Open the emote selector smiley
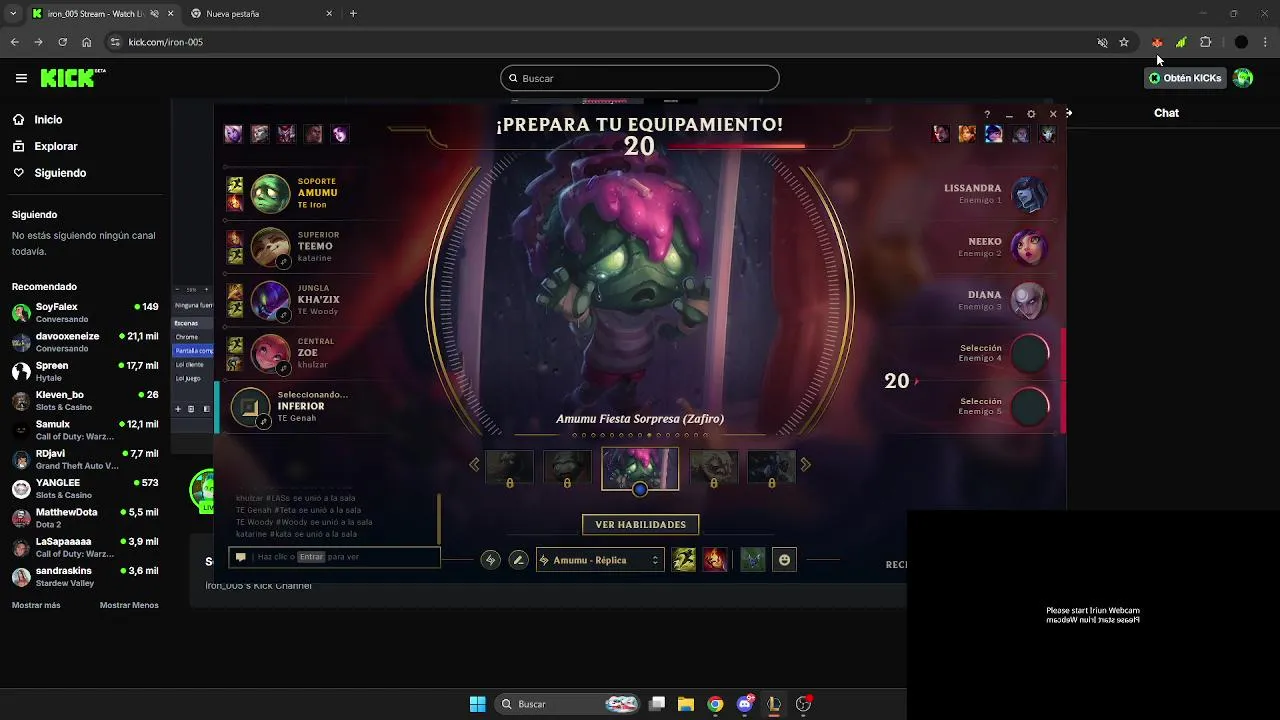The width and height of the screenshot is (1280, 720). (x=785, y=560)
